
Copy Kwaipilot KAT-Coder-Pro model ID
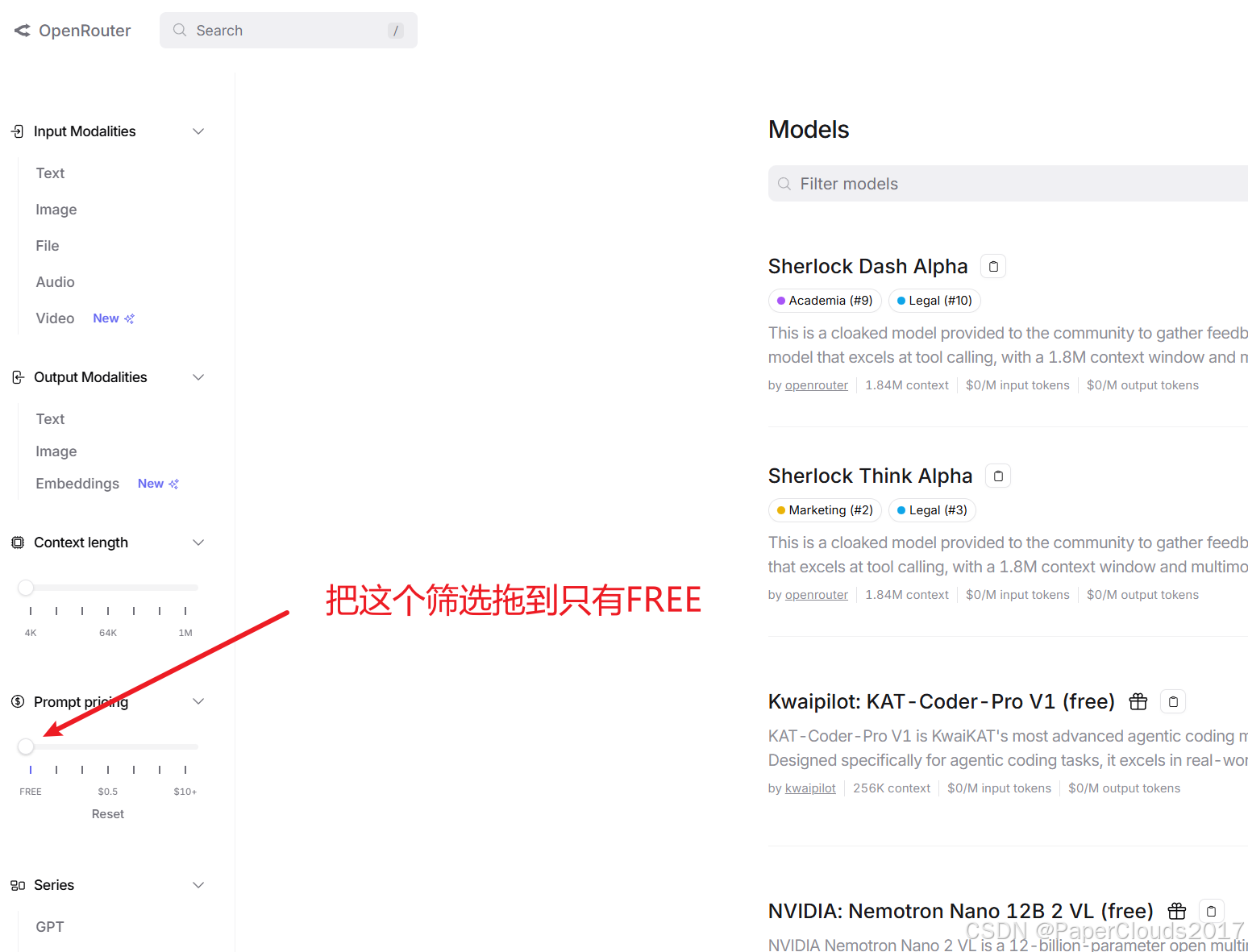point(1173,701)
